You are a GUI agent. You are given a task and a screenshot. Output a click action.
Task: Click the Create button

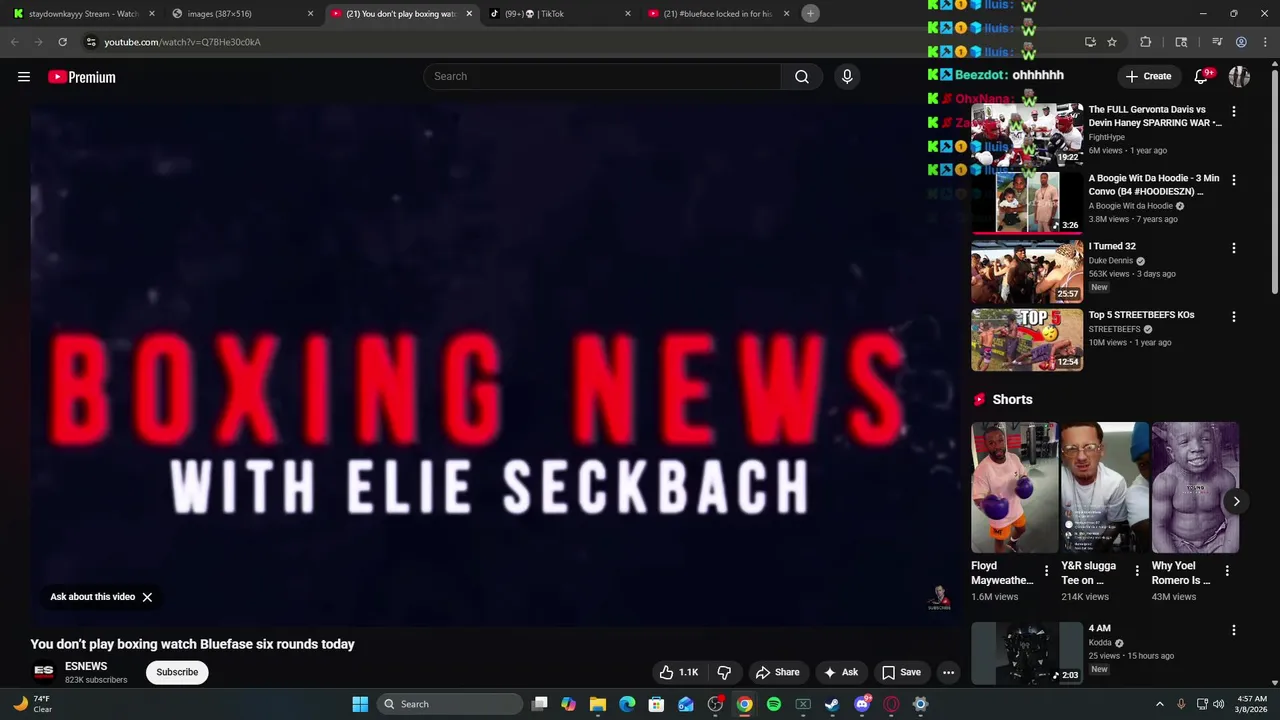coord(1148,76)
